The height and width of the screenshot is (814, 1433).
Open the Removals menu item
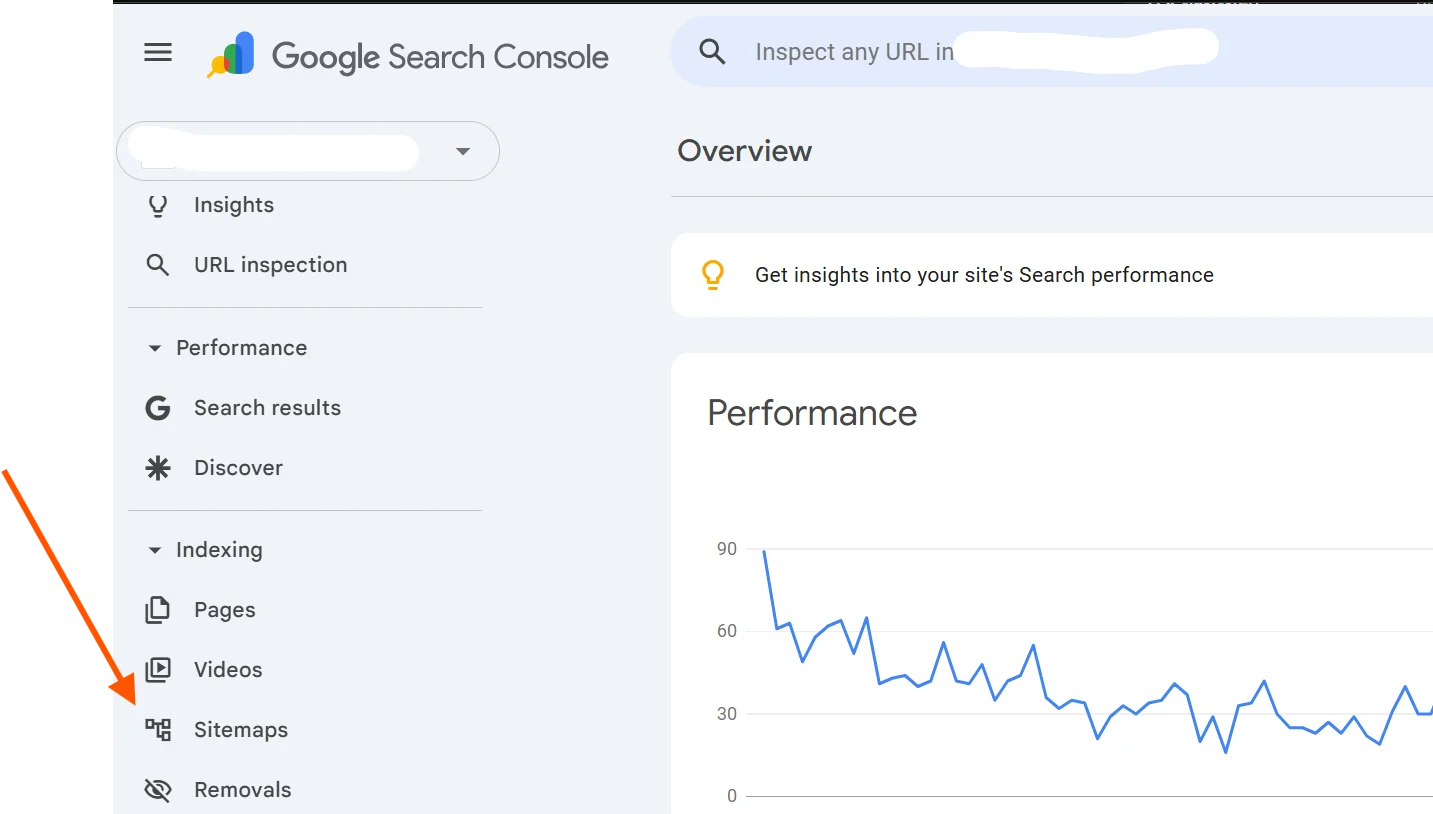243,790
